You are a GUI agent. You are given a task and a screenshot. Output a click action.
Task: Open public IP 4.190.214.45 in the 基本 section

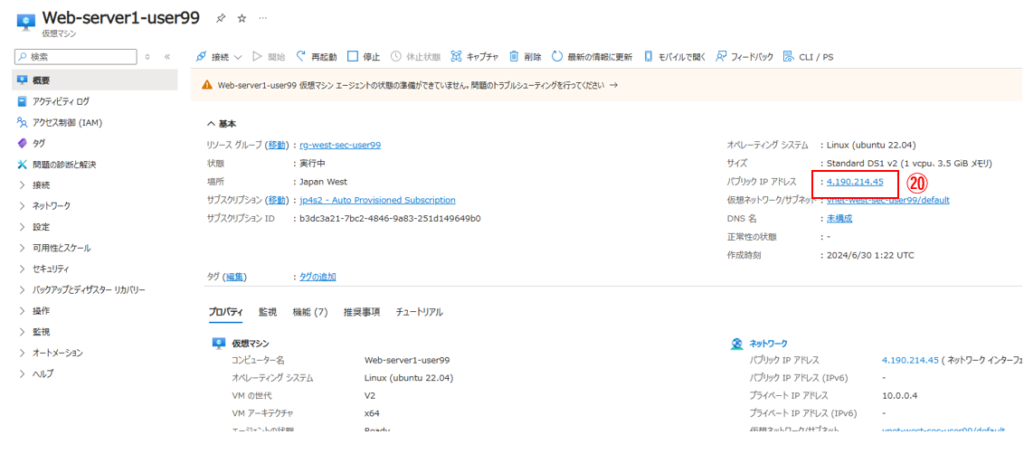tap(855, 182)
